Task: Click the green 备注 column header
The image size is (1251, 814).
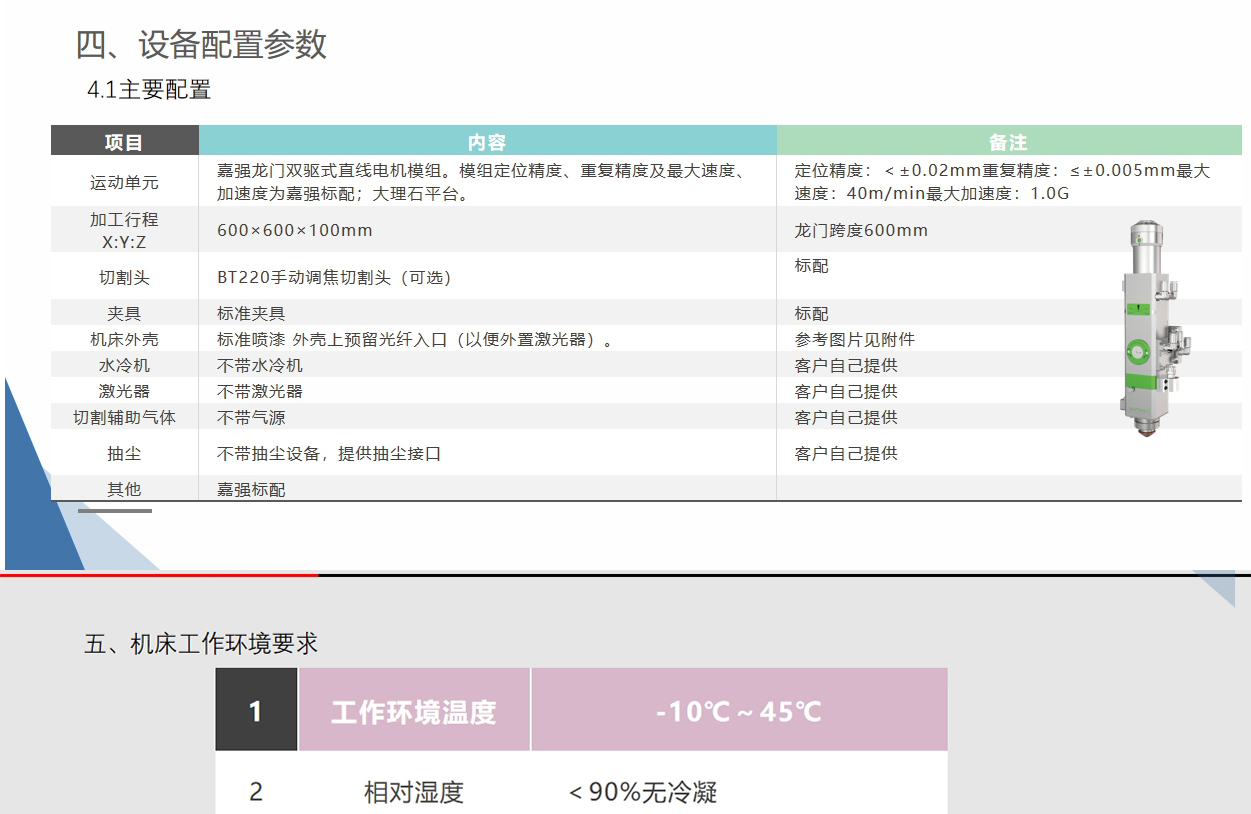Action: (1008, 142)
